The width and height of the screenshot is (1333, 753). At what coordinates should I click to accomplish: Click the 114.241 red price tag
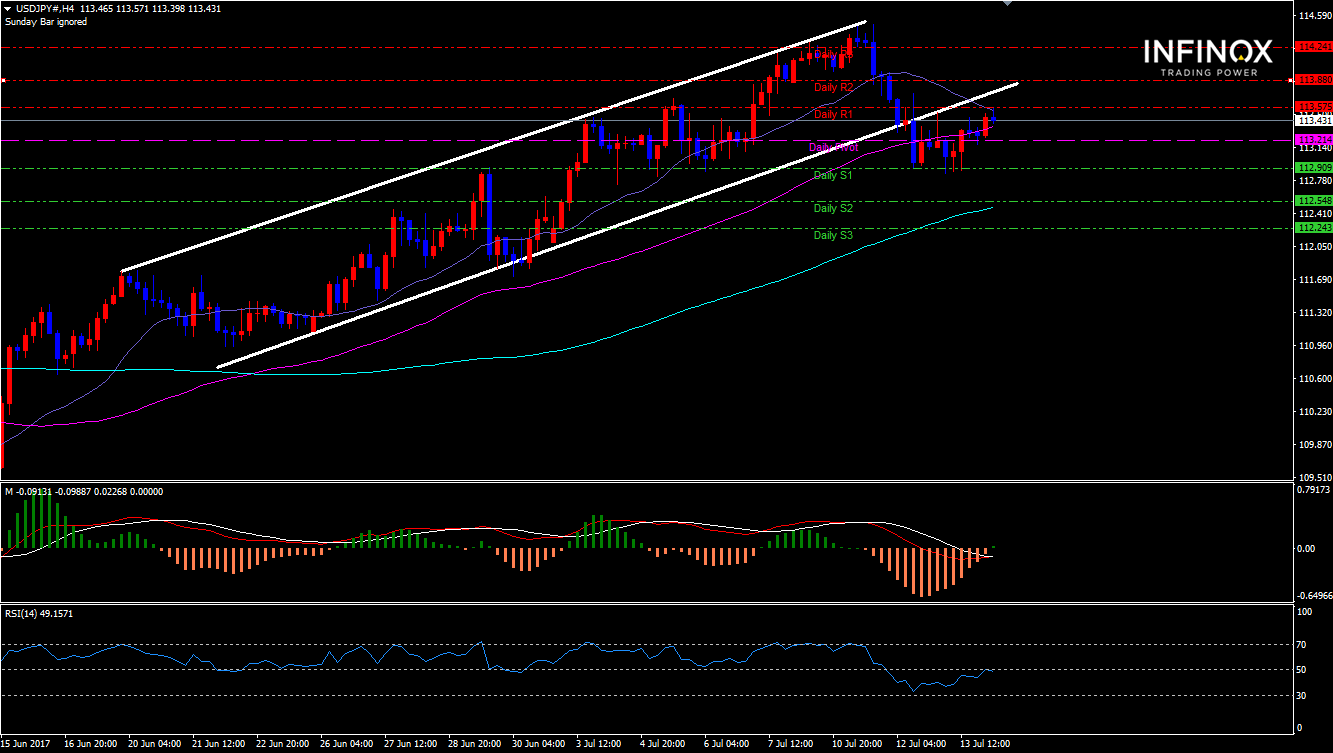pyautogui.click(x=1312, y=47)
